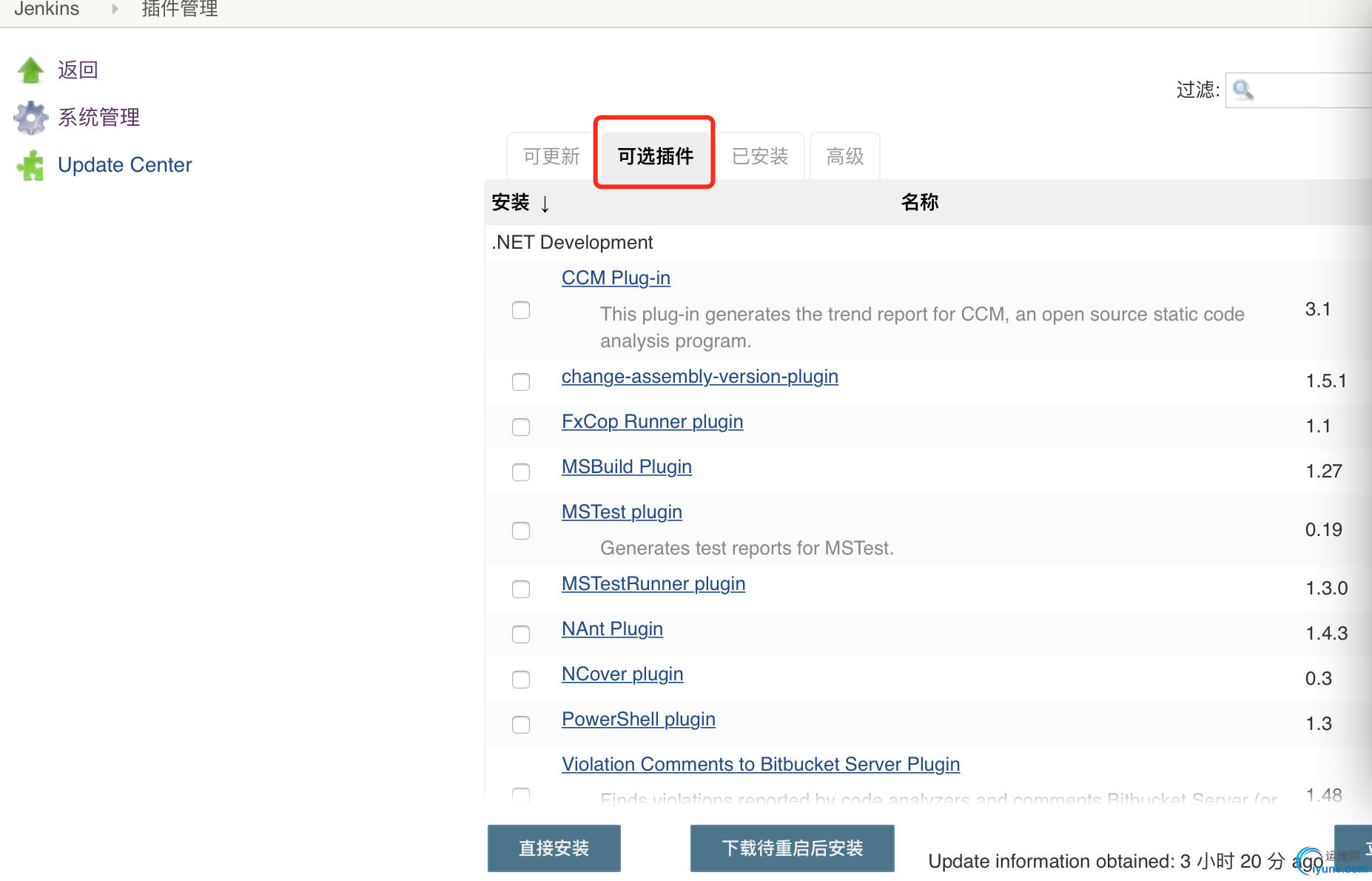Open change-assembly-version-plugin link

(x=700, y=377)
